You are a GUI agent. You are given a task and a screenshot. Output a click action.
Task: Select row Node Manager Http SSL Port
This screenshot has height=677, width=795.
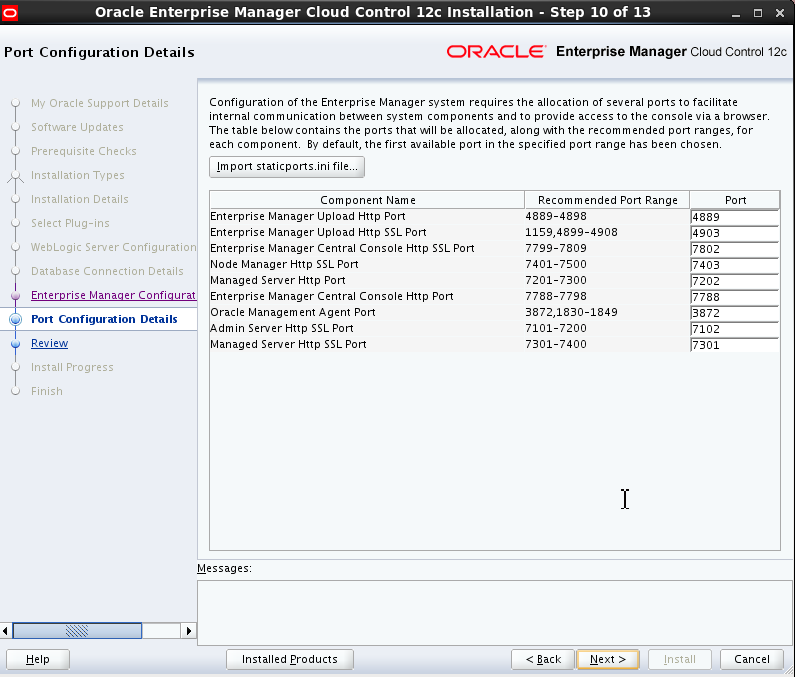click(x=494, y=264)
